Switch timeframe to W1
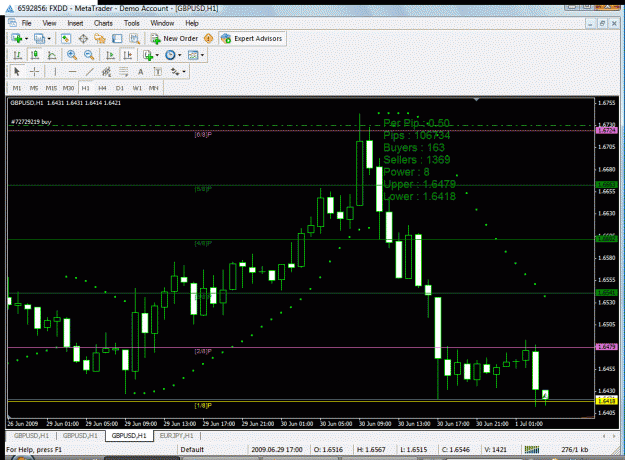The width and height of the screenshot is (625, 460). click(137, 88)
